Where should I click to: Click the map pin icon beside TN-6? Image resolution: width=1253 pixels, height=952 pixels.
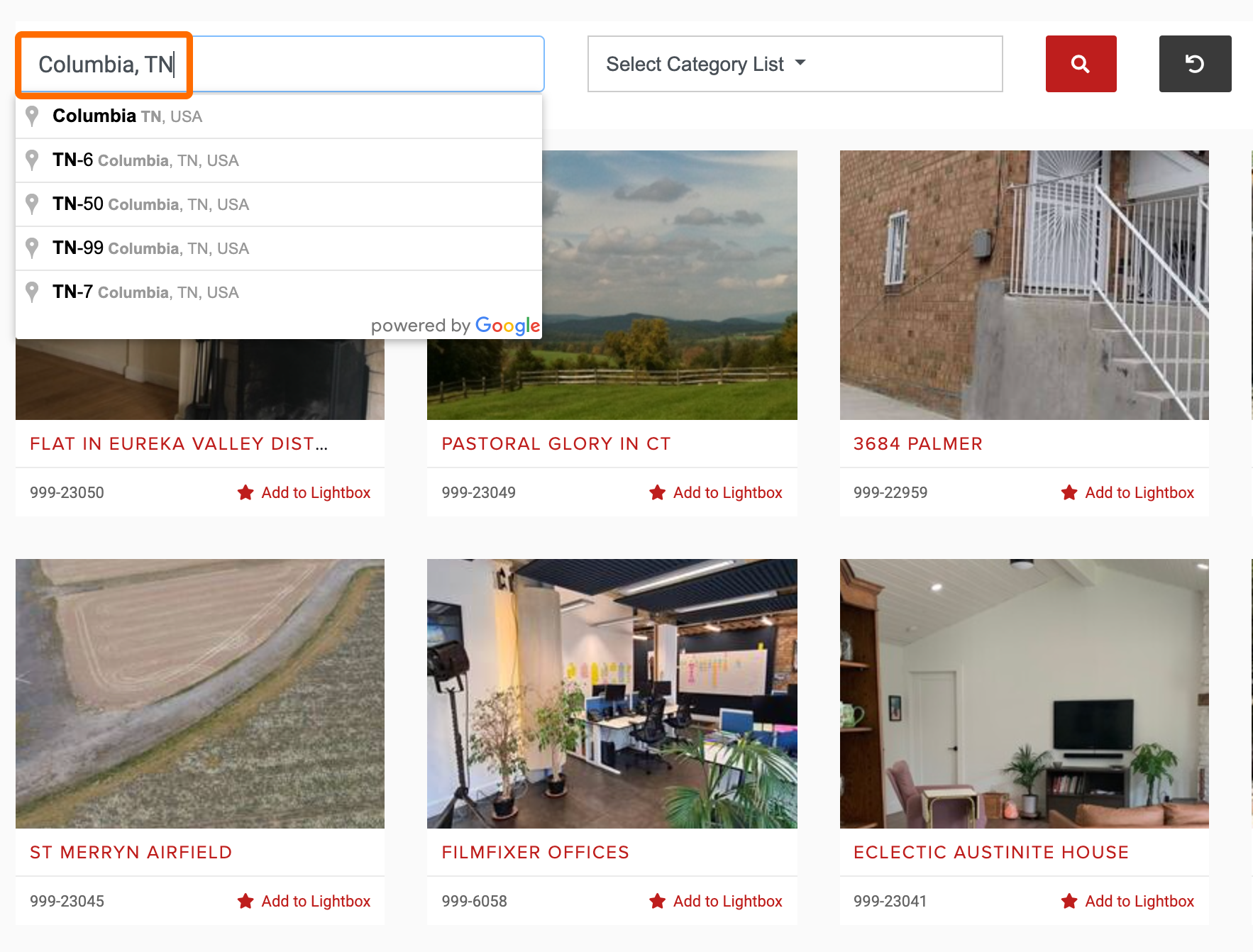click(32, 160)
